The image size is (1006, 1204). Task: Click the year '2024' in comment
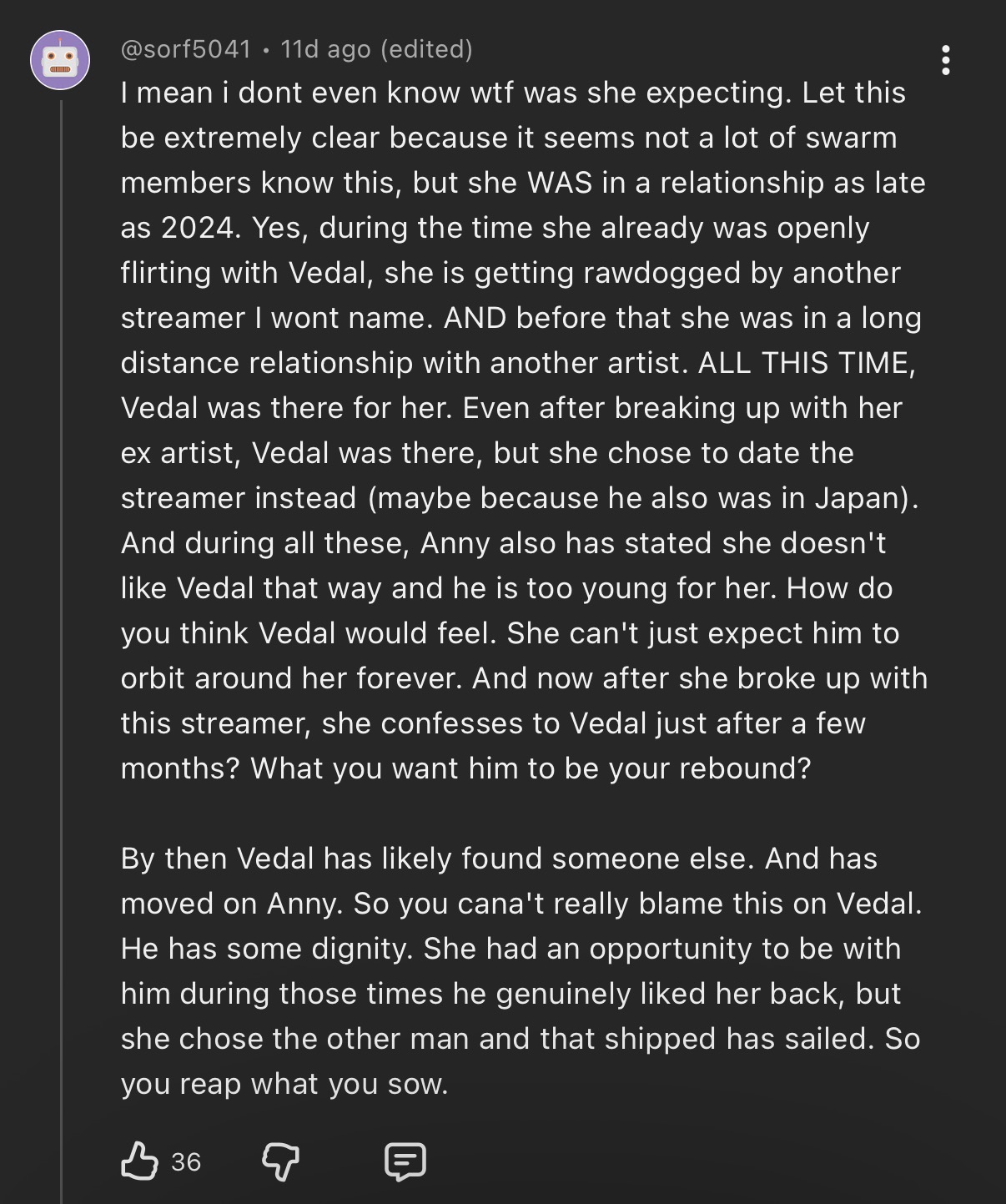click(199, 227)
